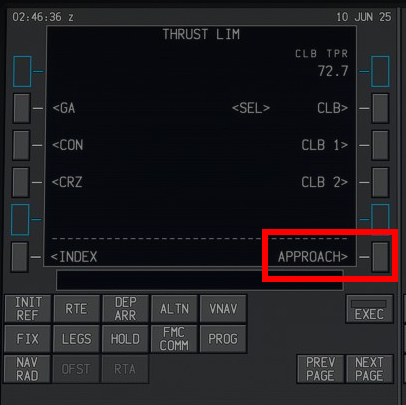The image size is (406, 405).
Task: Click line select key next to INDEX
Action: [20, 257]
